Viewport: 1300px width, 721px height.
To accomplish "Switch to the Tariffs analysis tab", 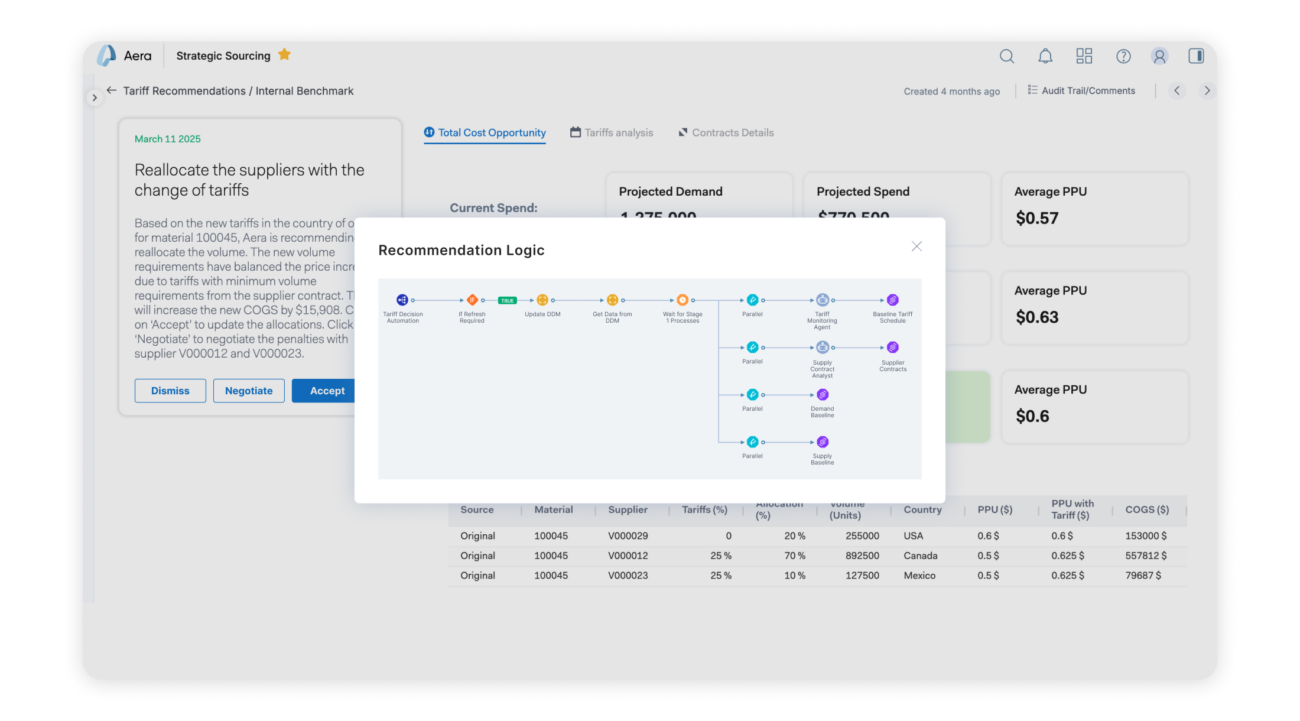I will [611, 132].
